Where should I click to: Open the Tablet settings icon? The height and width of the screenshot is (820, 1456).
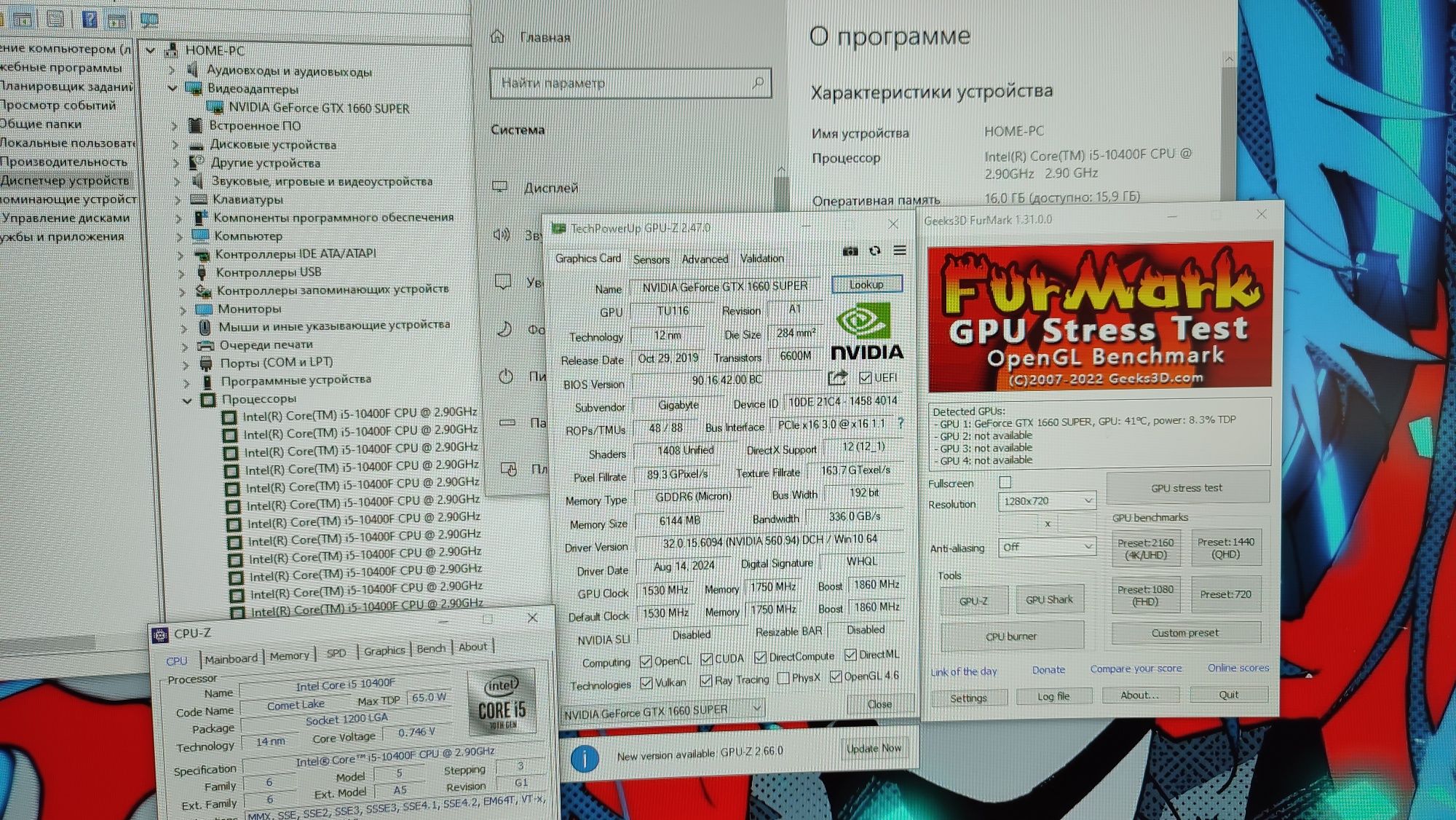(x=509, y=469)
